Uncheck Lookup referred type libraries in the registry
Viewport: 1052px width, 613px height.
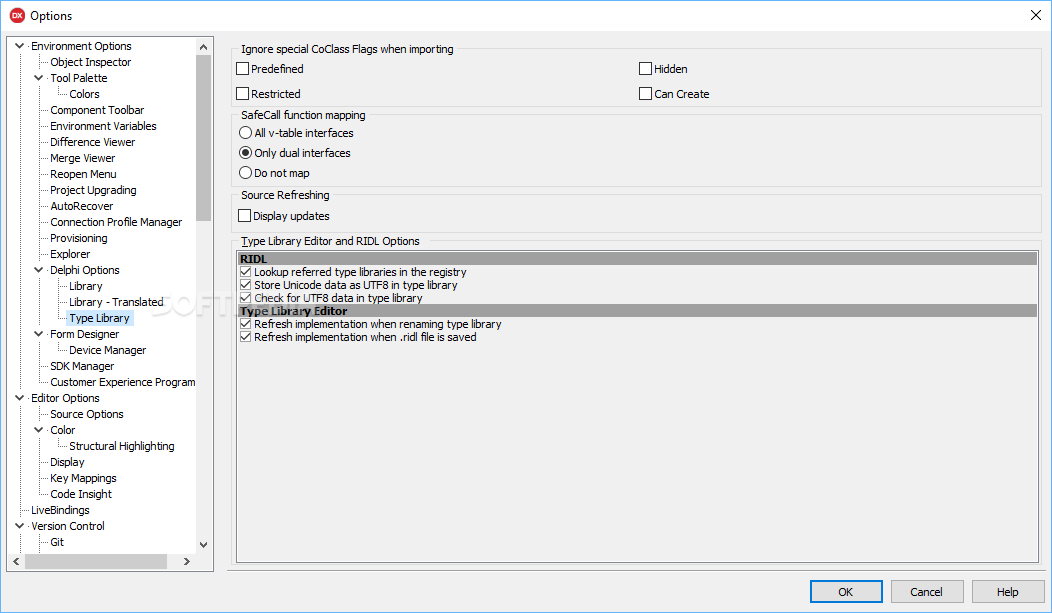click(246, 272)
